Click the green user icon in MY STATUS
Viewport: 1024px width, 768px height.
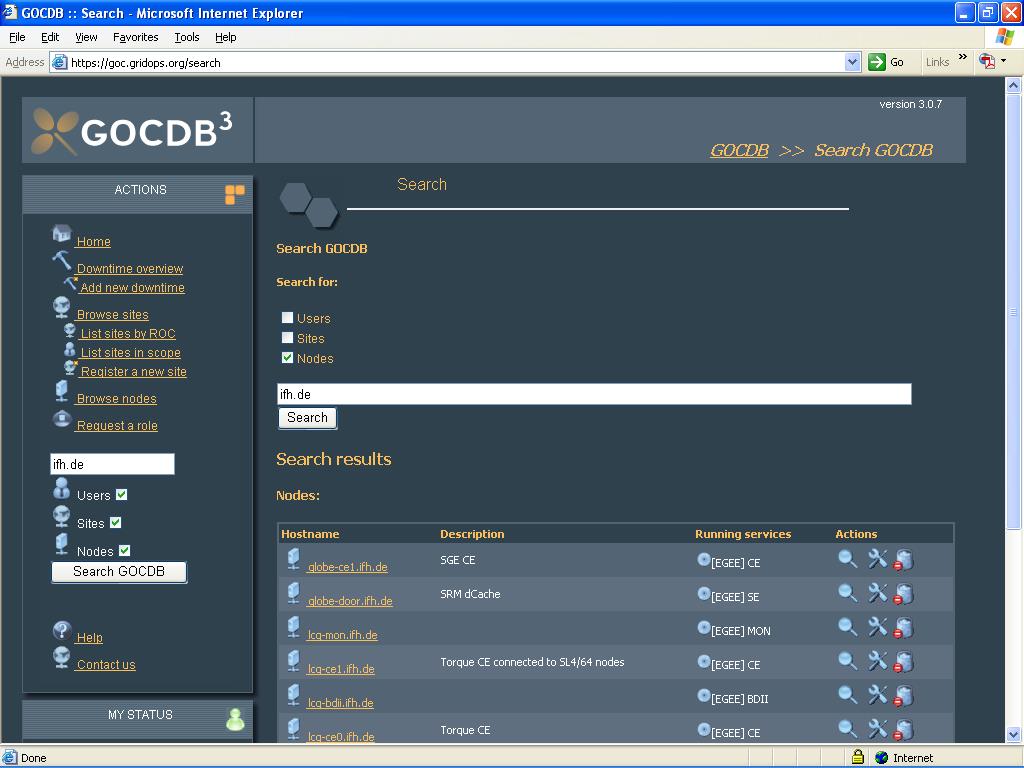click(235, 719)
